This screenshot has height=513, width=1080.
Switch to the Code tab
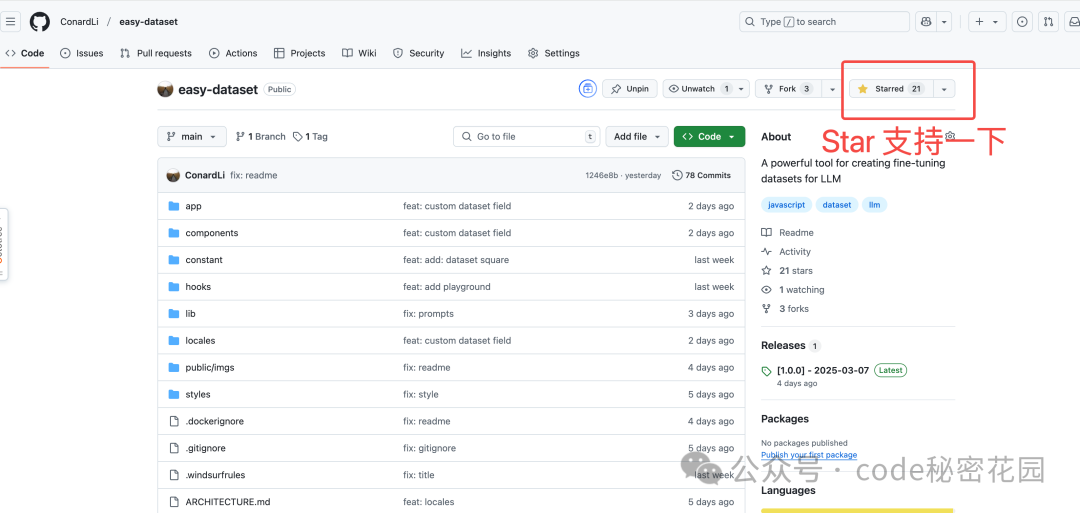pos(25,53)
